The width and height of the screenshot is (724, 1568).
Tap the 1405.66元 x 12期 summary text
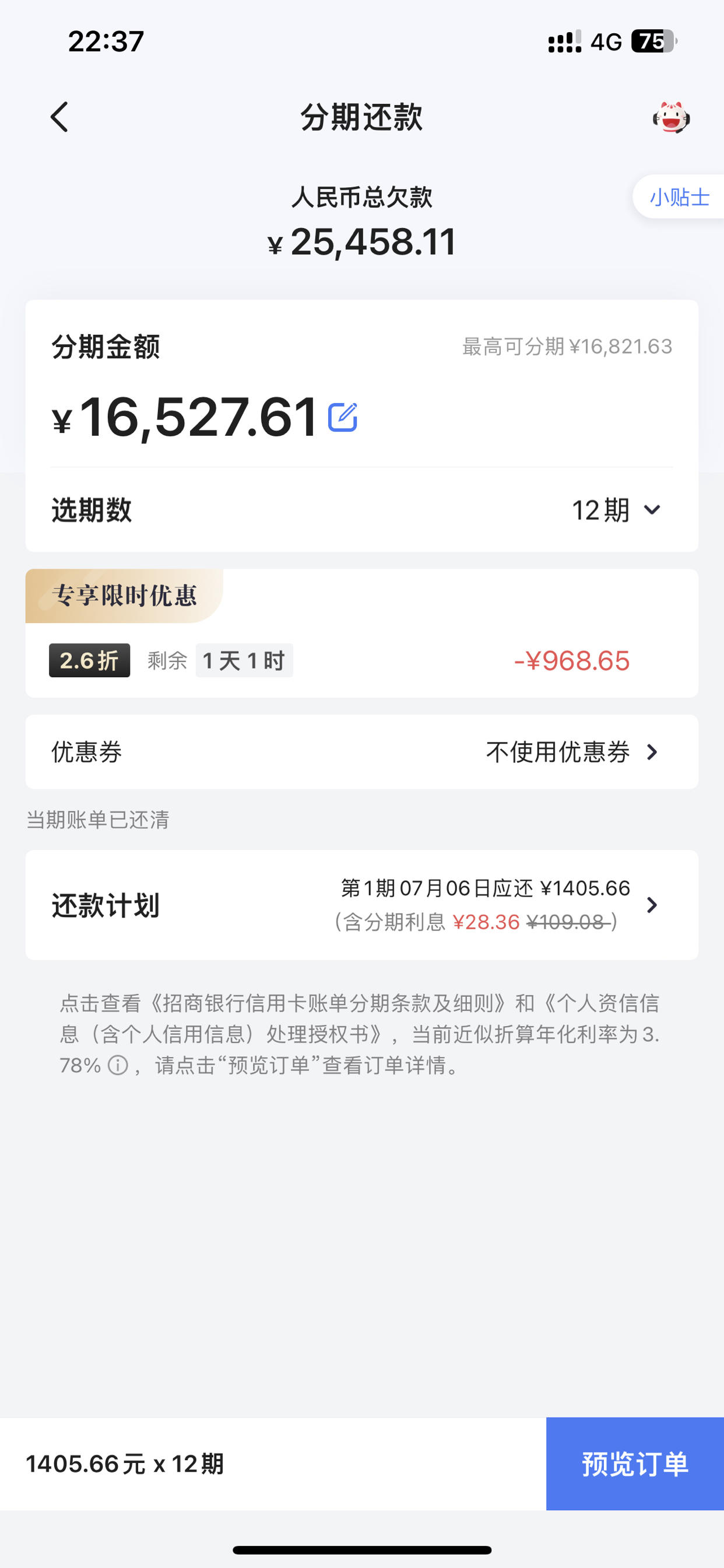125,1464
